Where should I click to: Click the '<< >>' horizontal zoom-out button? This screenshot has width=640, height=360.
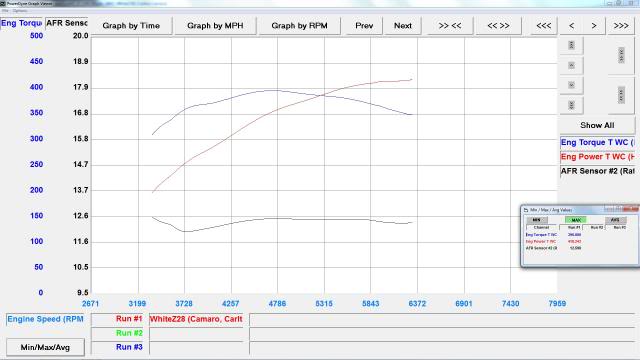(498, 26)
